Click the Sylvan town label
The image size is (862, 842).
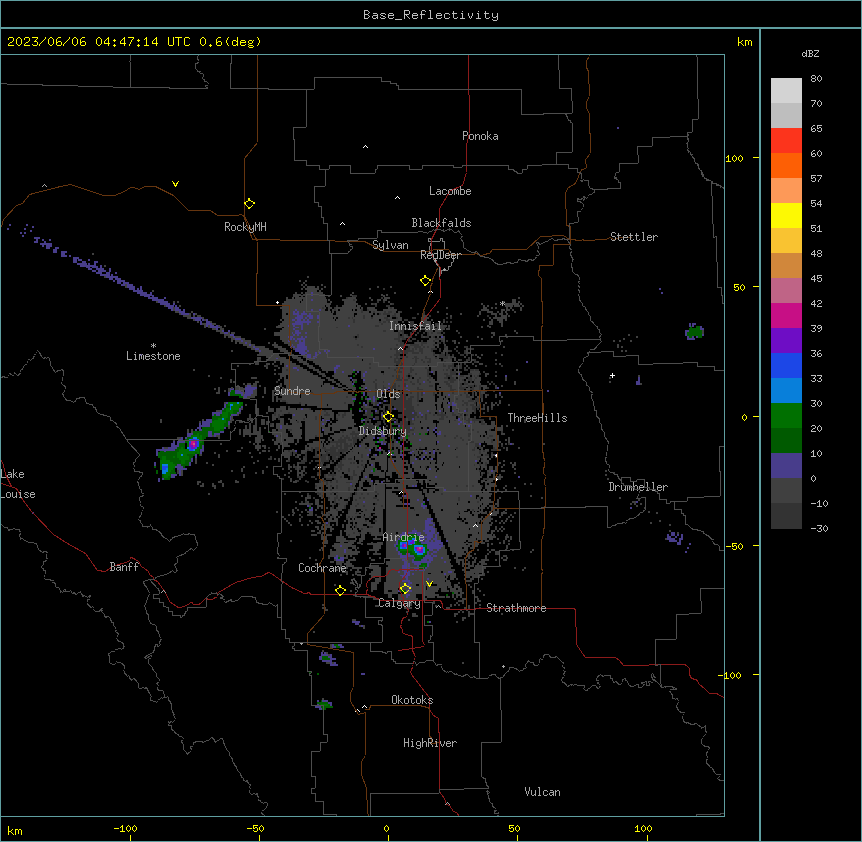click(x=390, y=245)
